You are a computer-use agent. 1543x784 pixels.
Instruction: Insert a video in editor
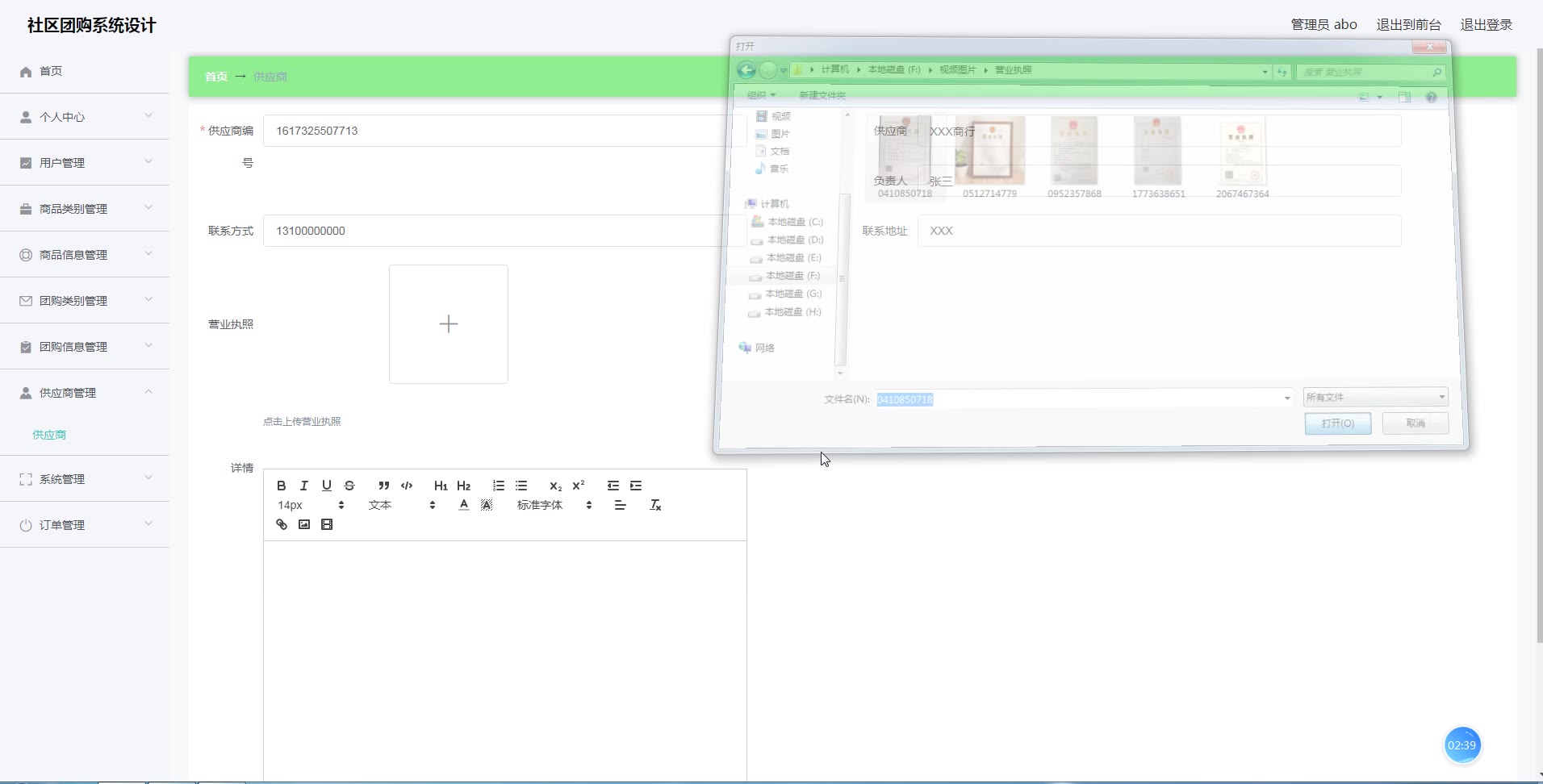[x=327, y=524]
